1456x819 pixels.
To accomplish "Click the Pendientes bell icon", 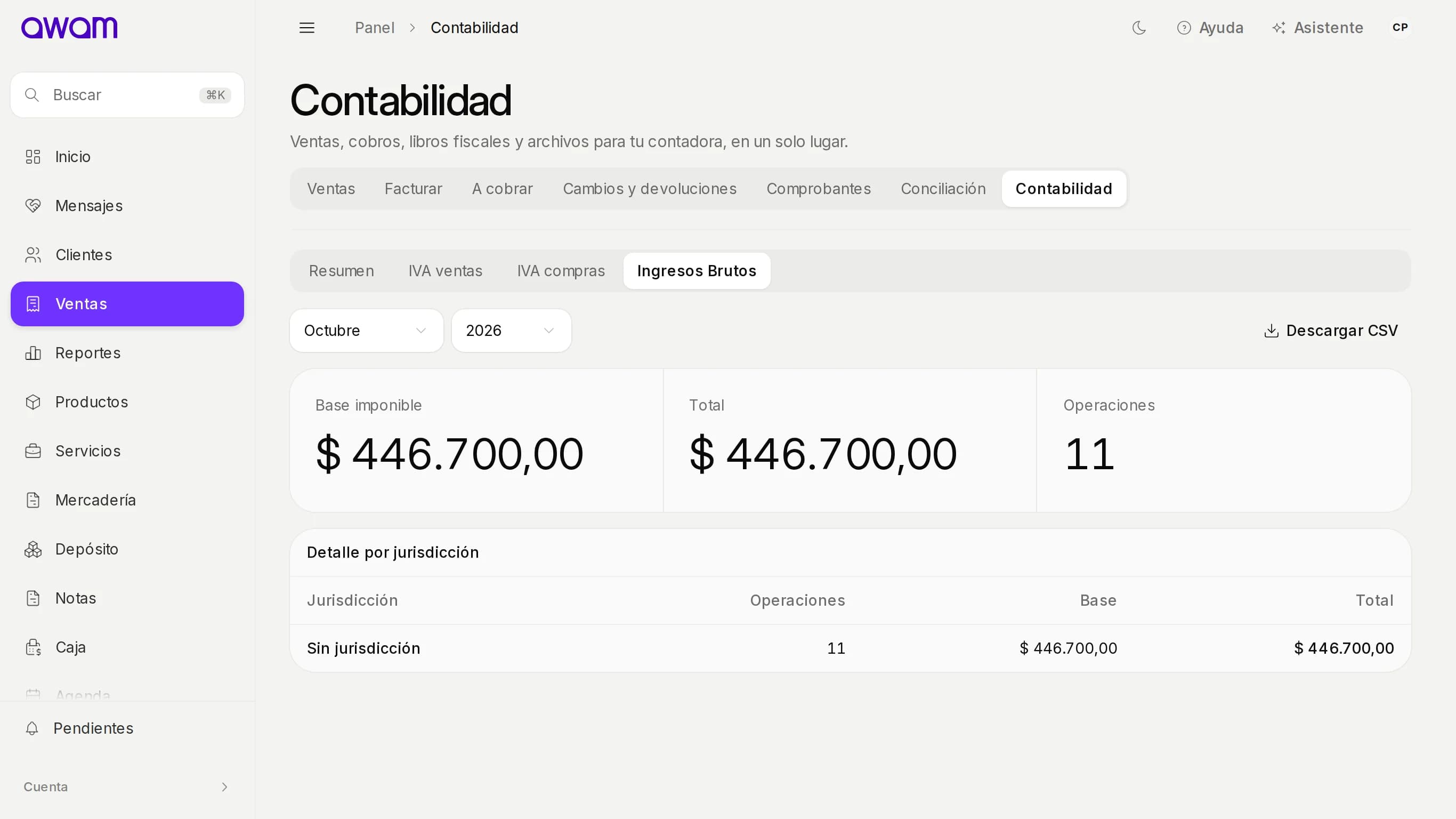I will pyautogui.click(x=32, y=728).
